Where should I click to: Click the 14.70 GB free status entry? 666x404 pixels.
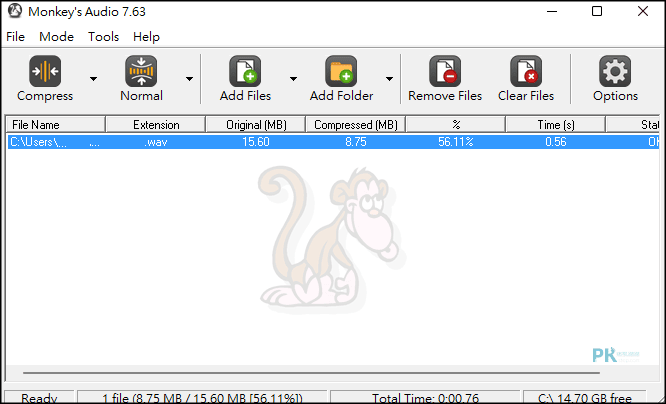click(585, 398)
